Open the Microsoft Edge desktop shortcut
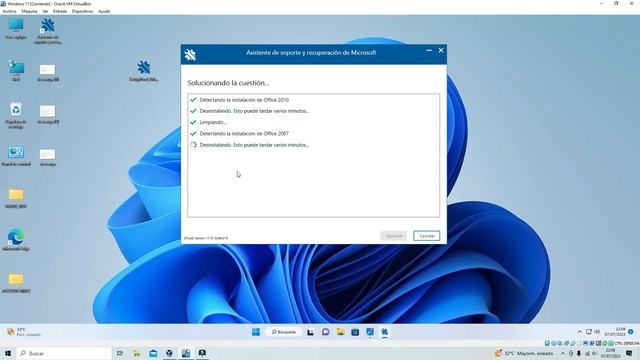 (x=16, y=240)
